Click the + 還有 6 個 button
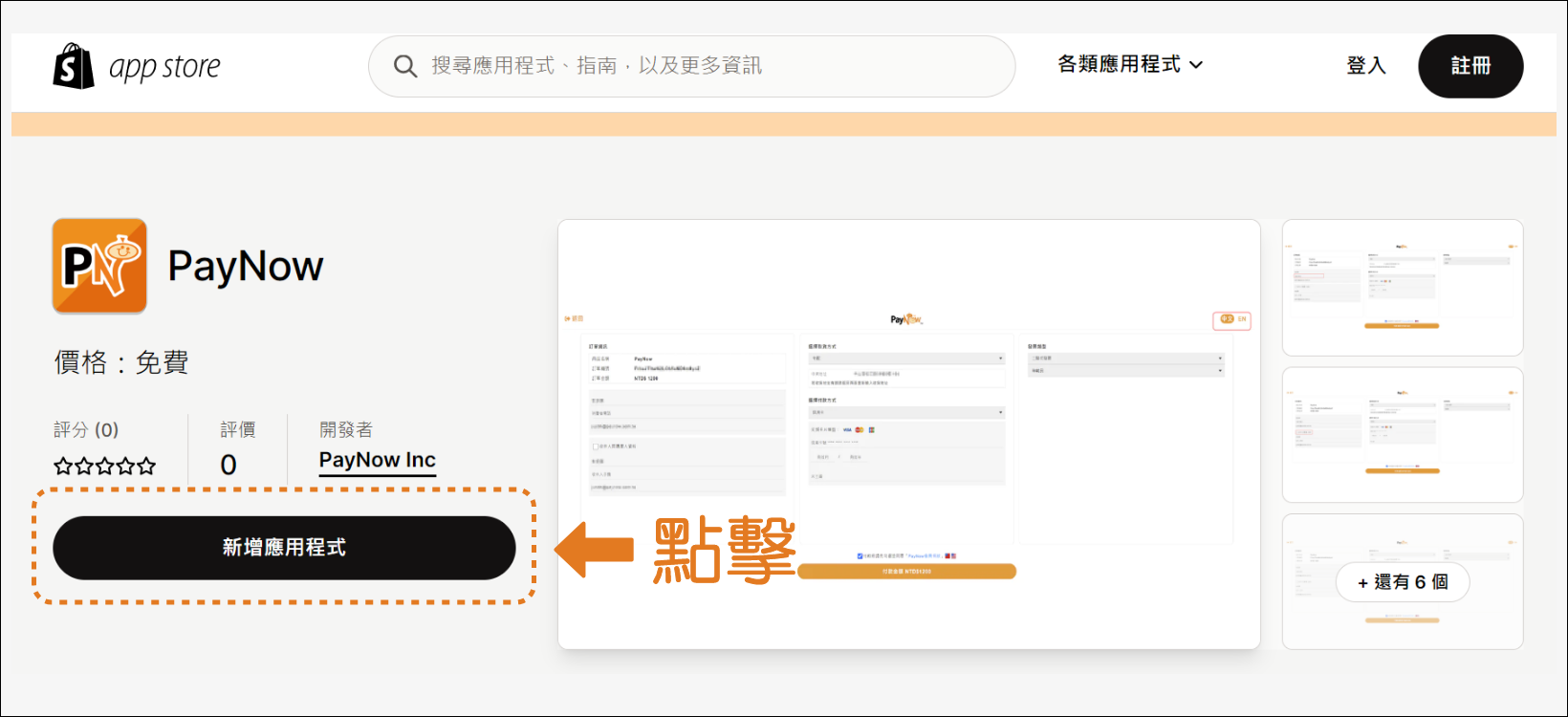Screen dimensions: 1568x717 [1403, 582]
